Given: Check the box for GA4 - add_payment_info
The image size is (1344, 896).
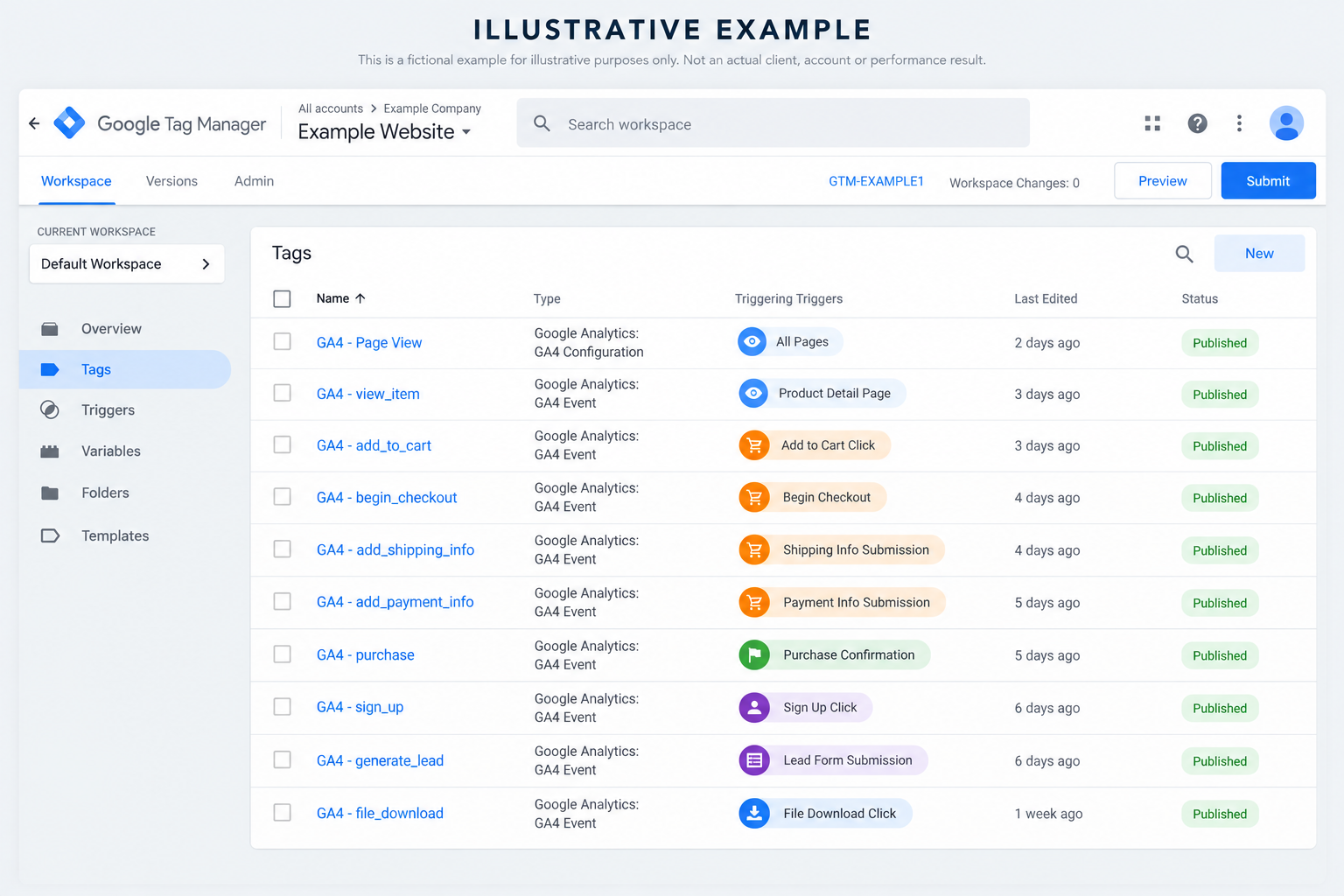Looking at the screenshot, I should point(282,601).
